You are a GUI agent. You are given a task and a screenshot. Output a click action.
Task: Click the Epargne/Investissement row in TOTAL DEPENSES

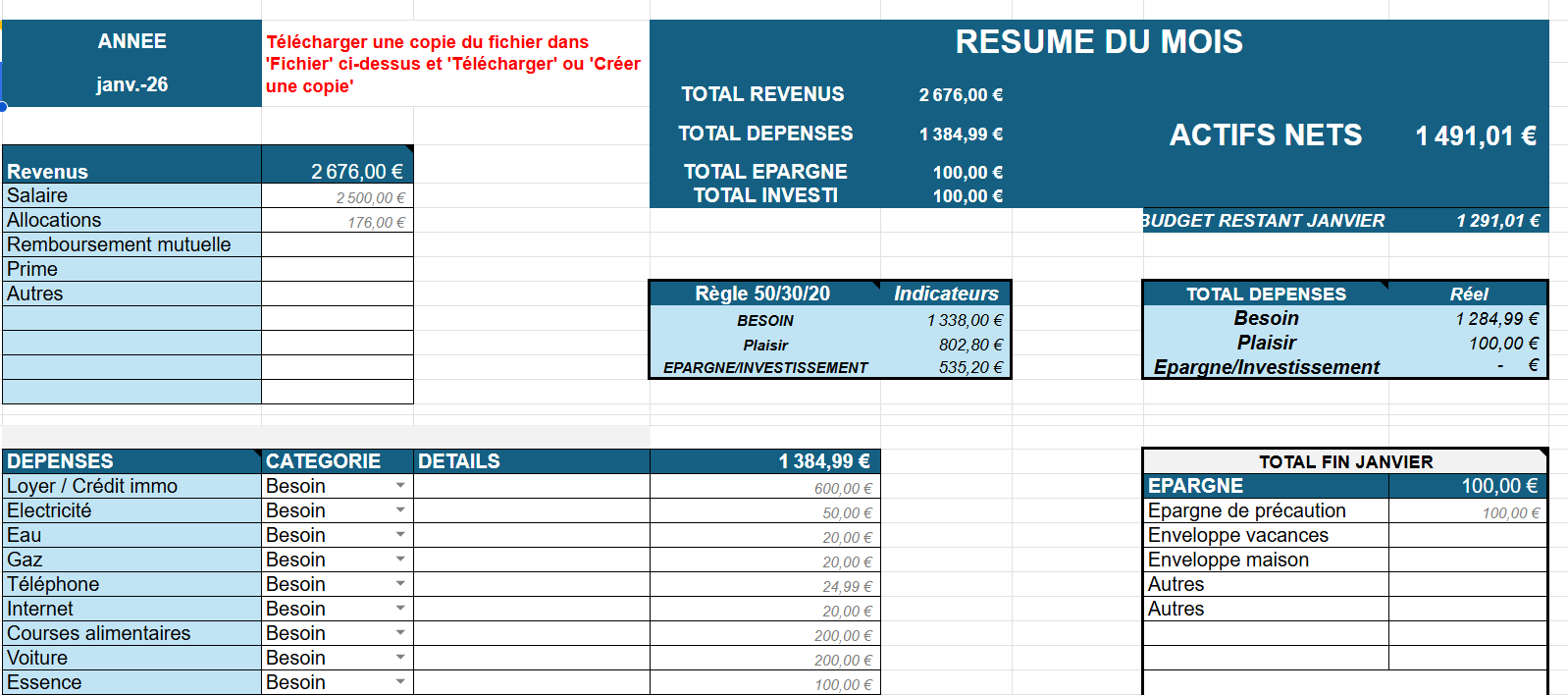(x=1344, y=366)
